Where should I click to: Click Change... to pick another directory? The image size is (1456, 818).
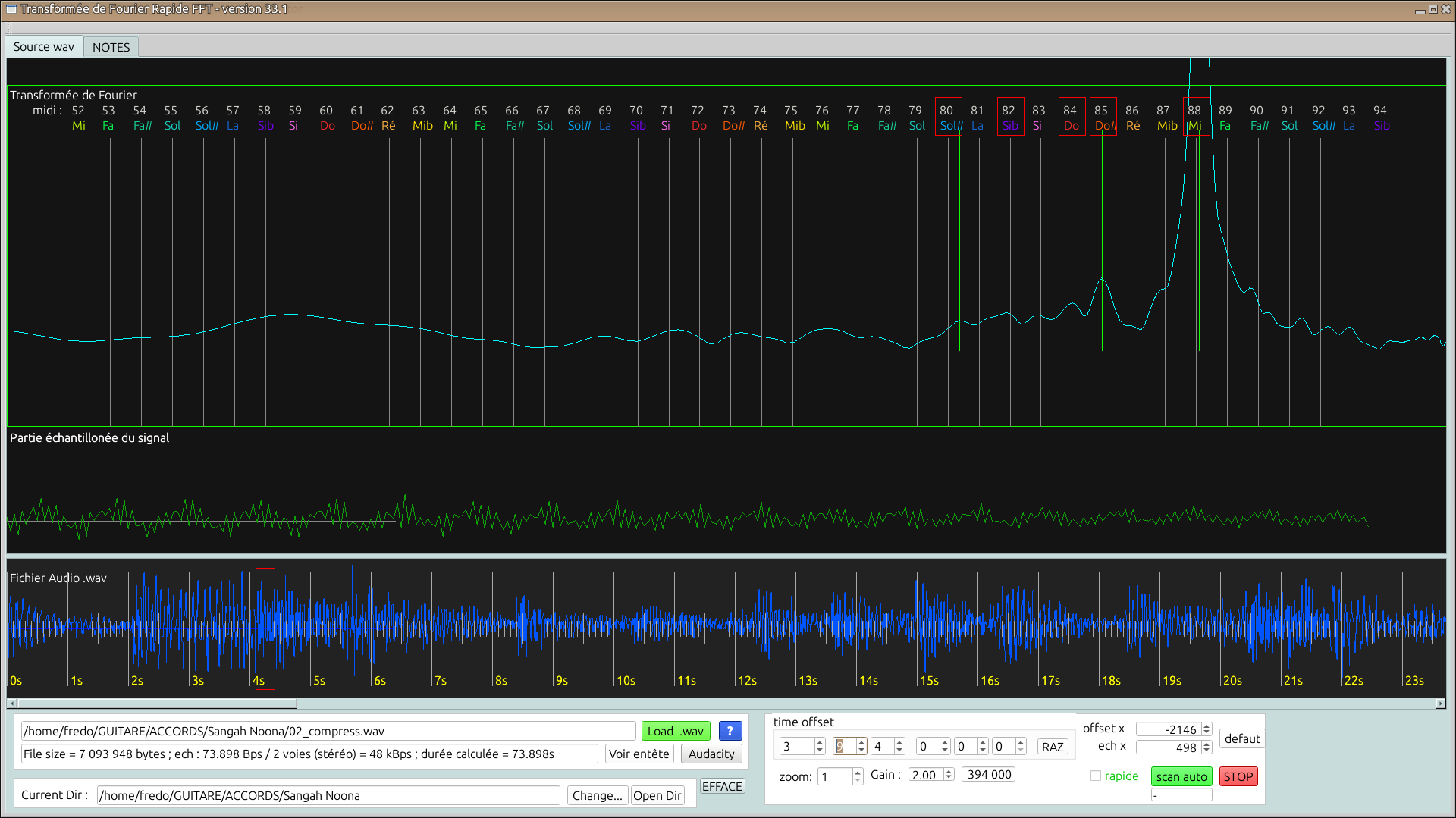pos(597,795)
